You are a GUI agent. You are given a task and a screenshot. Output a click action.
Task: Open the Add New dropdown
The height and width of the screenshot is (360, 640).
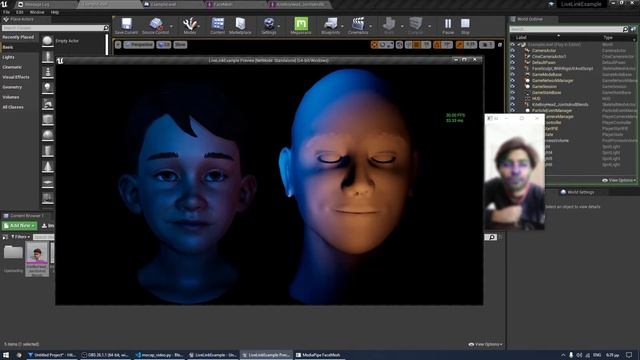[19, 226]
